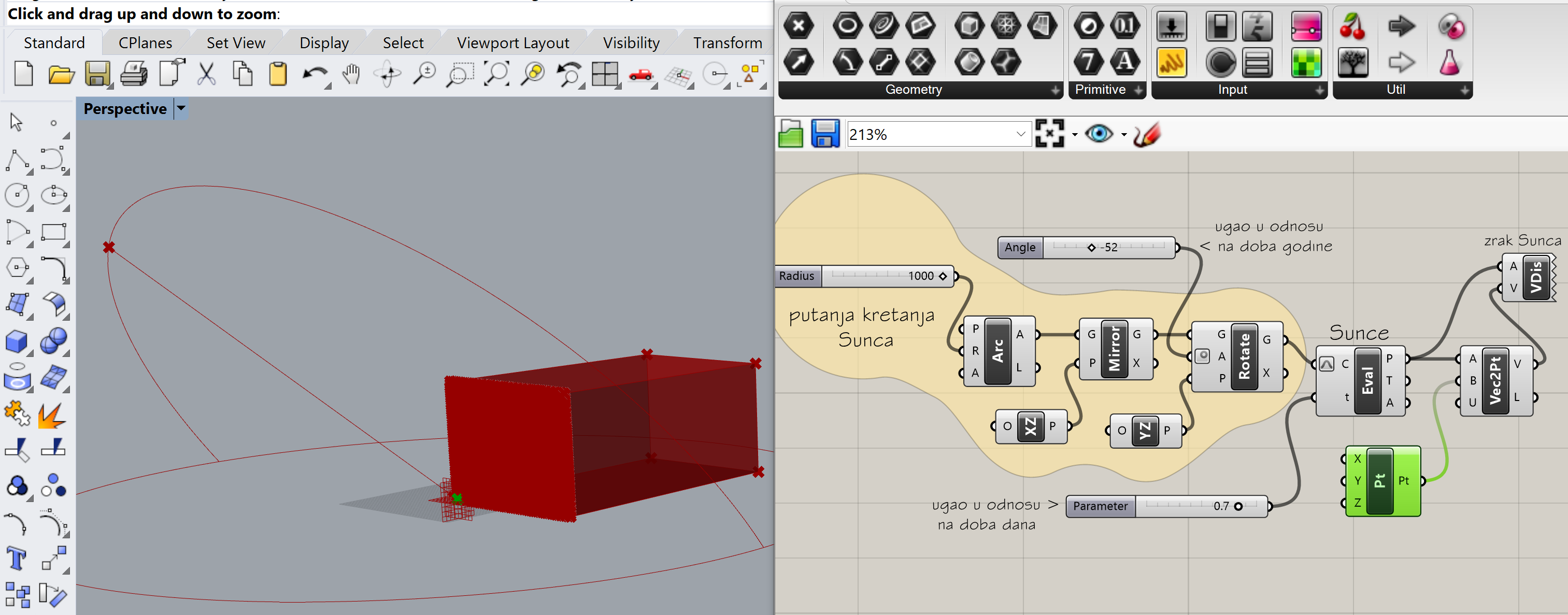
Task: Select the Rectangle tool in sidebar
Action: click(53, 233)
